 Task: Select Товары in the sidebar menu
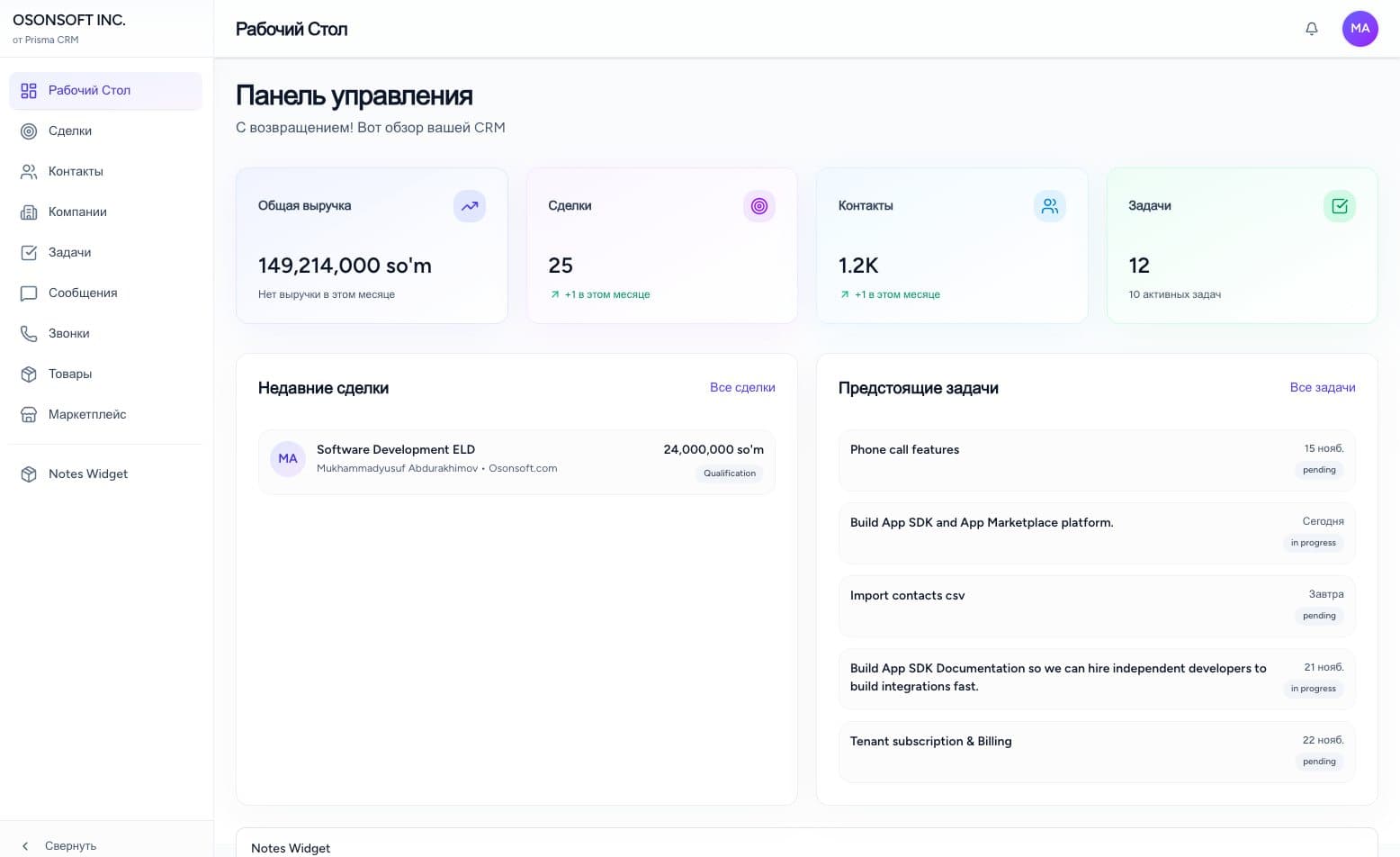pos(70,374)
